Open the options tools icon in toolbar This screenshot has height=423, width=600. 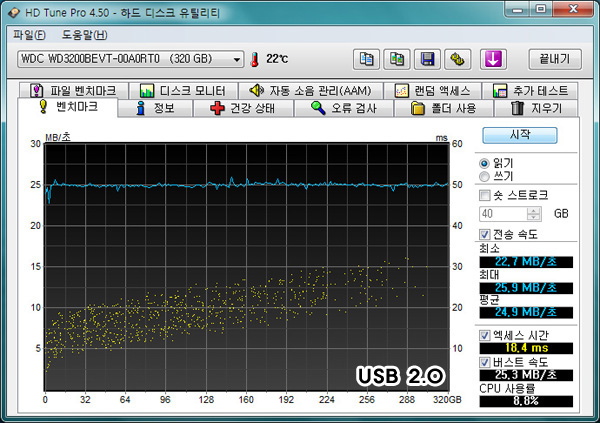coord(458,59)
